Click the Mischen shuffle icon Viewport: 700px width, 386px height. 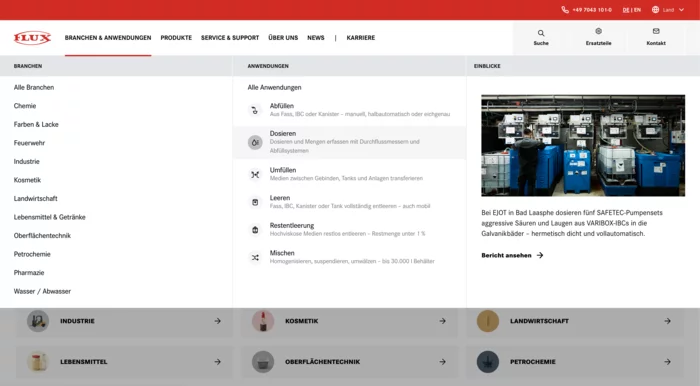click(255, 257)
